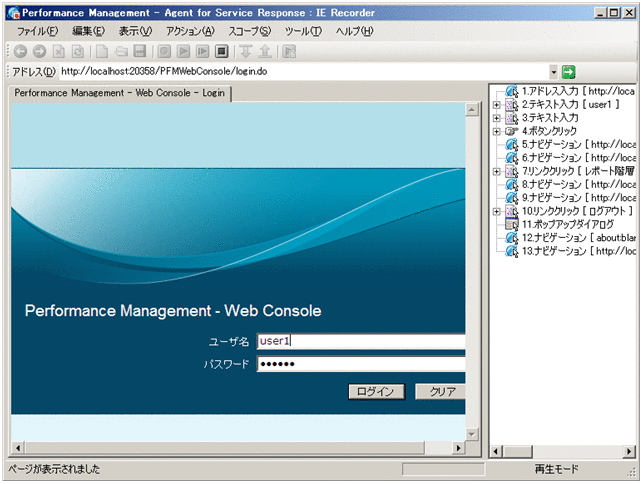Select step 5 ナビゲーション row
Viewport: 644px width, 484px height.
tap(578, 145)
